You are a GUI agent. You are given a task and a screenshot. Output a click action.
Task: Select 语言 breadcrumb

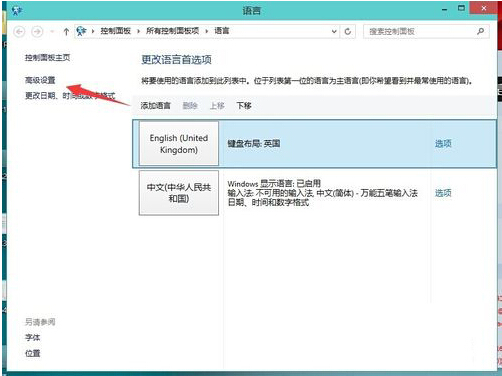[222, 31]
